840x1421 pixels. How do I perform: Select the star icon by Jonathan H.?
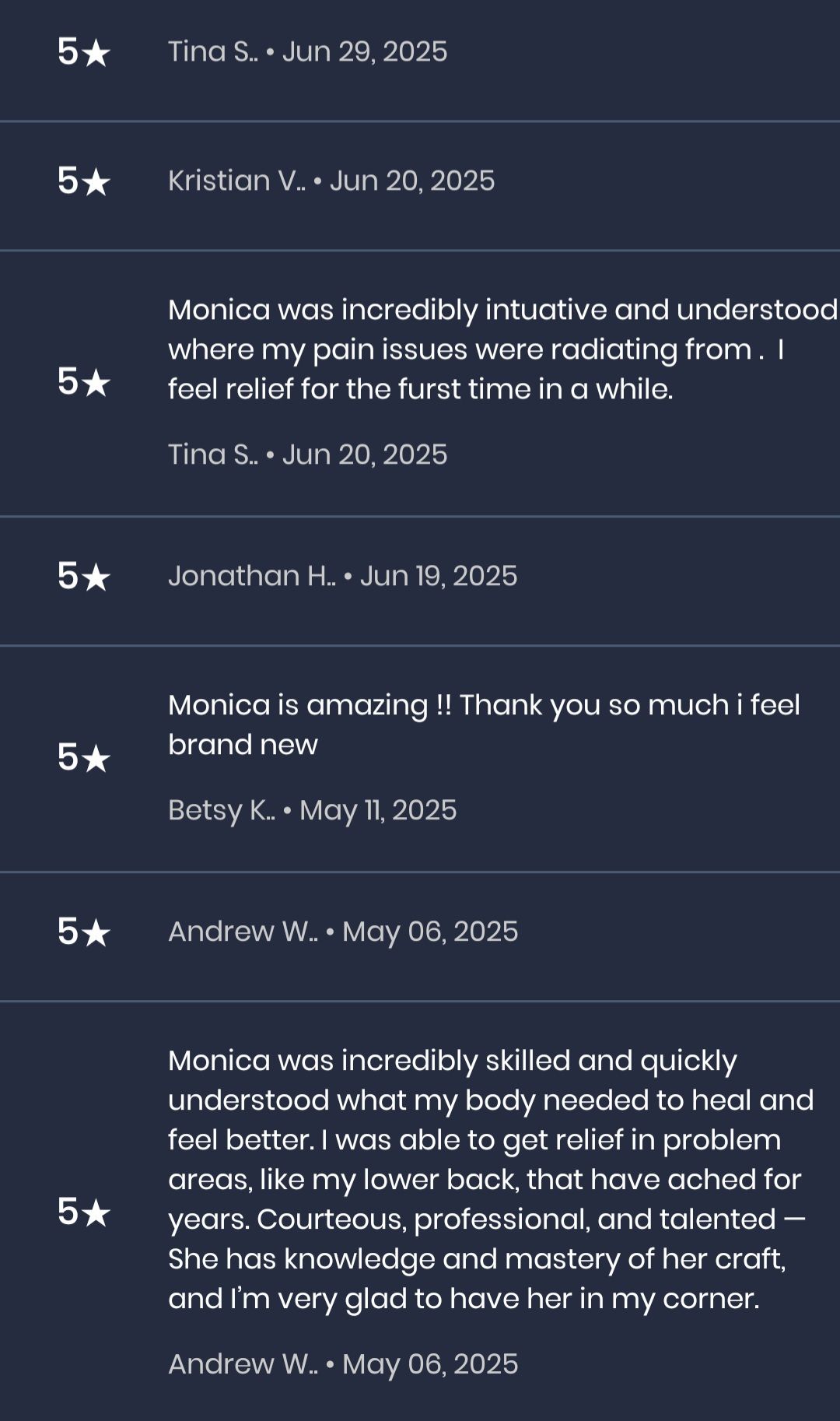click(x=96, y=578)
